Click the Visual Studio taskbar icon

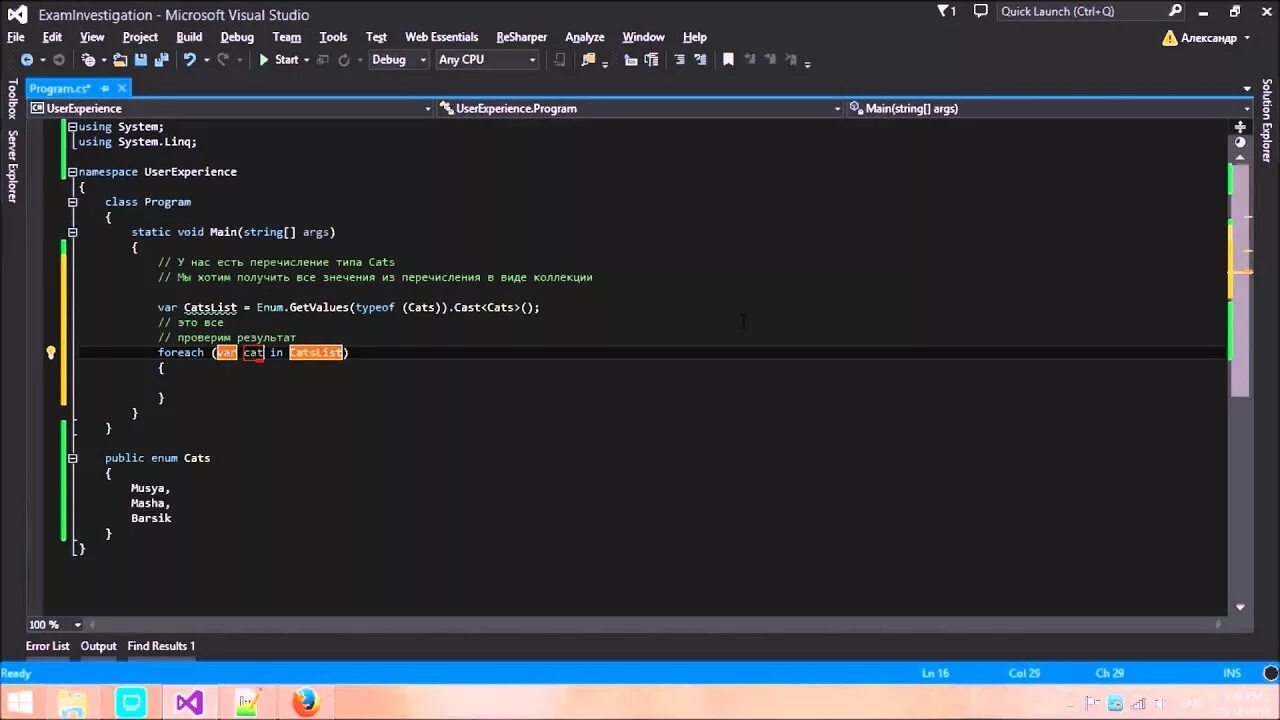pyautogui.click(x=189, y=702)
